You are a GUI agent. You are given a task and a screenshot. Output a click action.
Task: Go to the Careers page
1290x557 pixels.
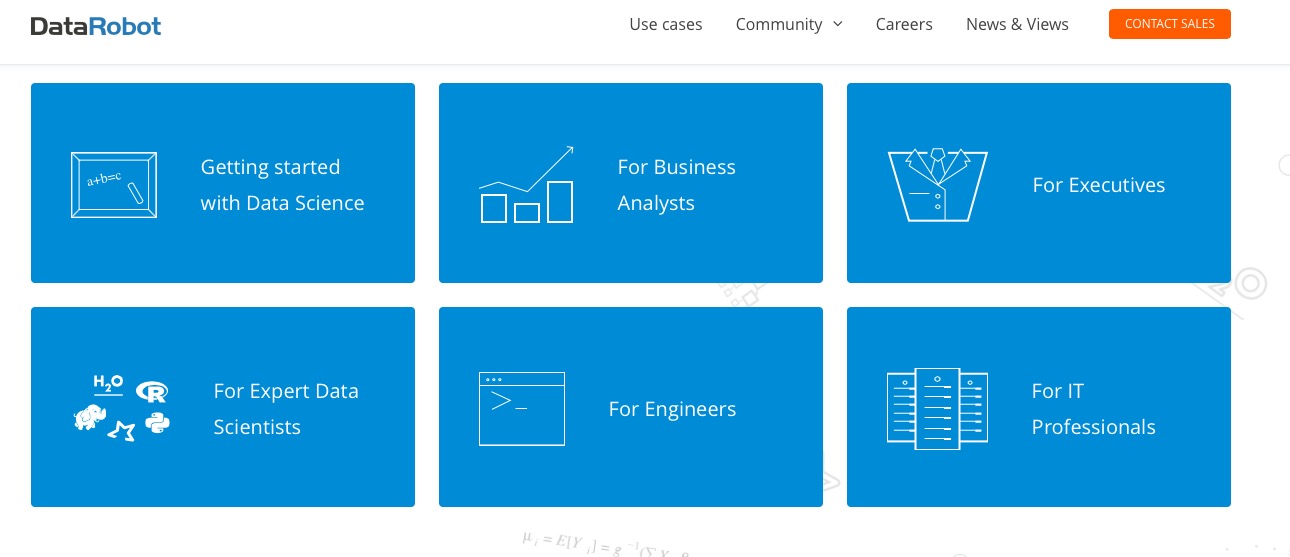(x=903, y=25)
